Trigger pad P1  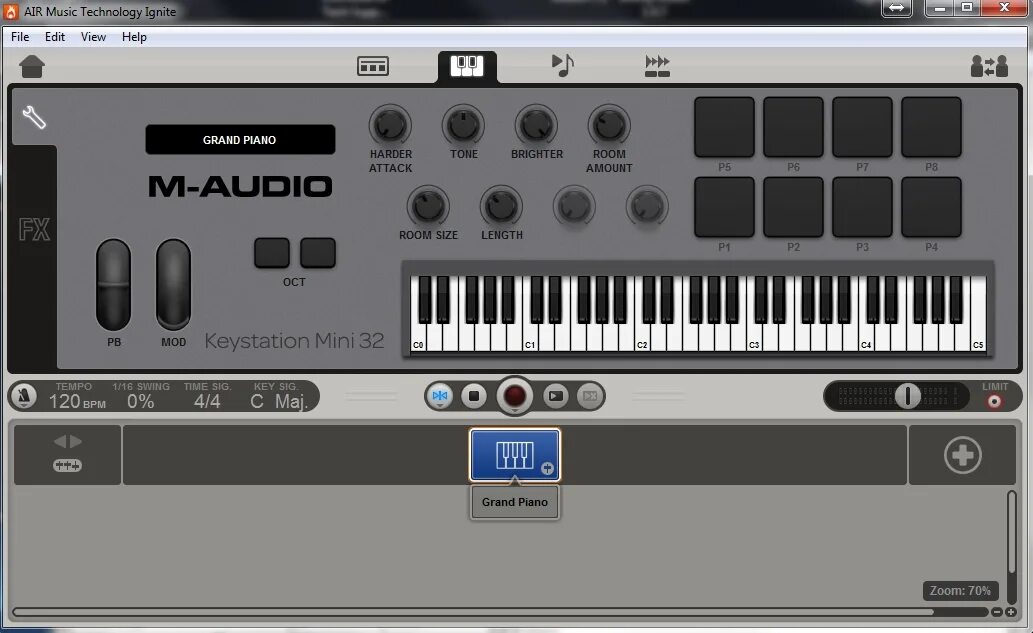pyautogui.click(x=724, y=207)
